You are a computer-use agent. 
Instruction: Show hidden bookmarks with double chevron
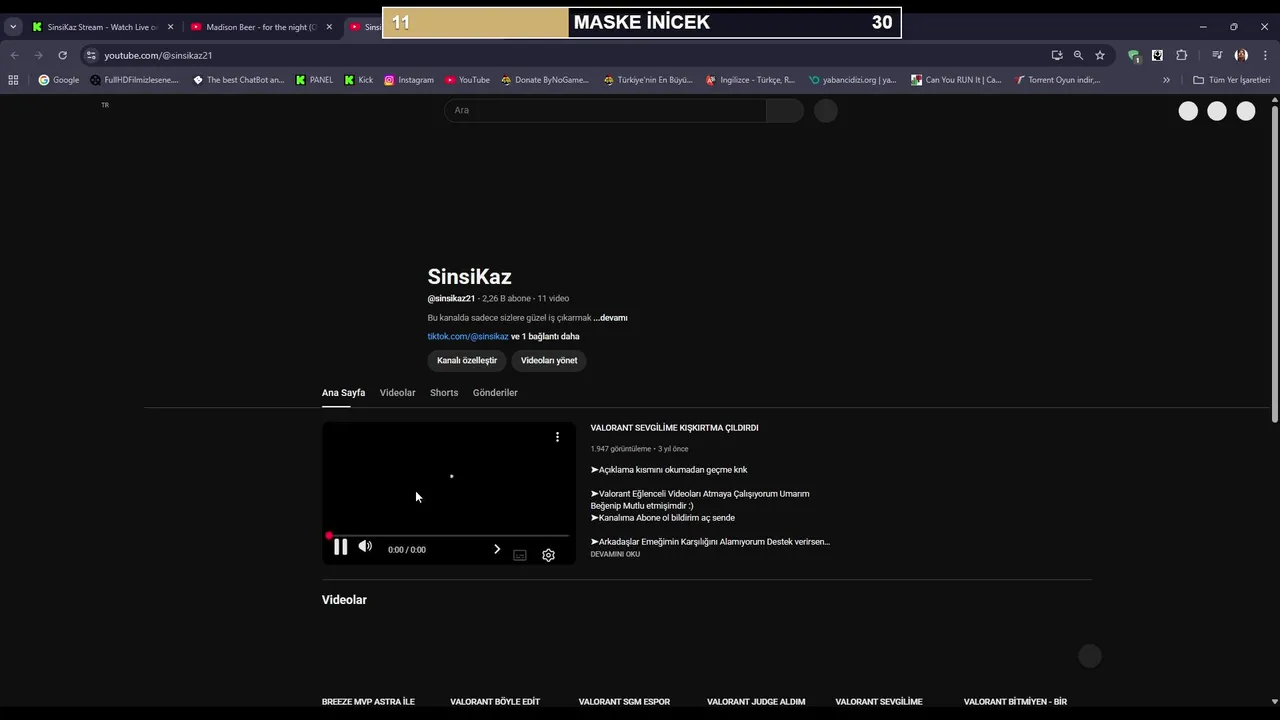coord(1166,80)
